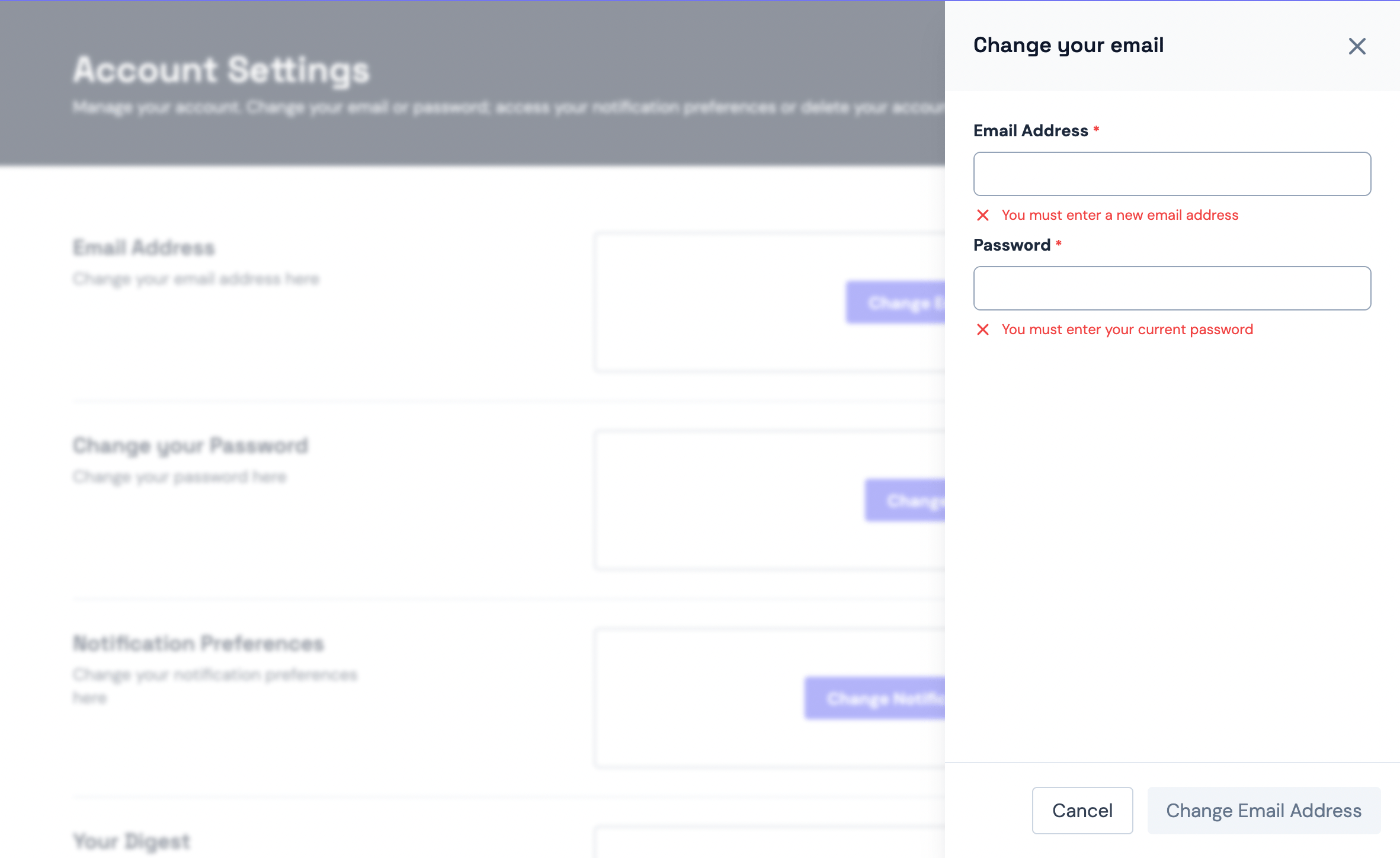This screenshot has height=858, width=1400.
Task: Click the red asterisk next to Password
Action: coord(1059,244)
